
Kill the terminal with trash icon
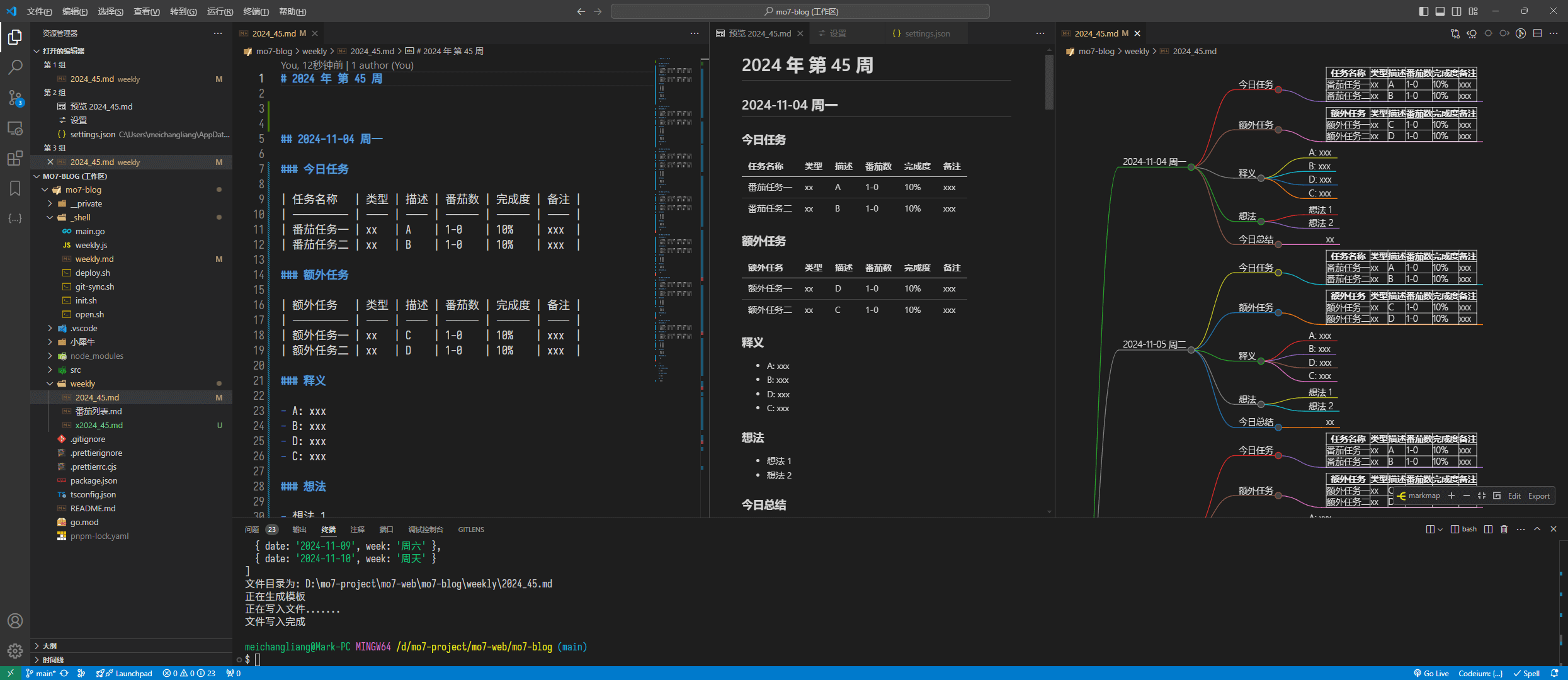coord(1504,529)
